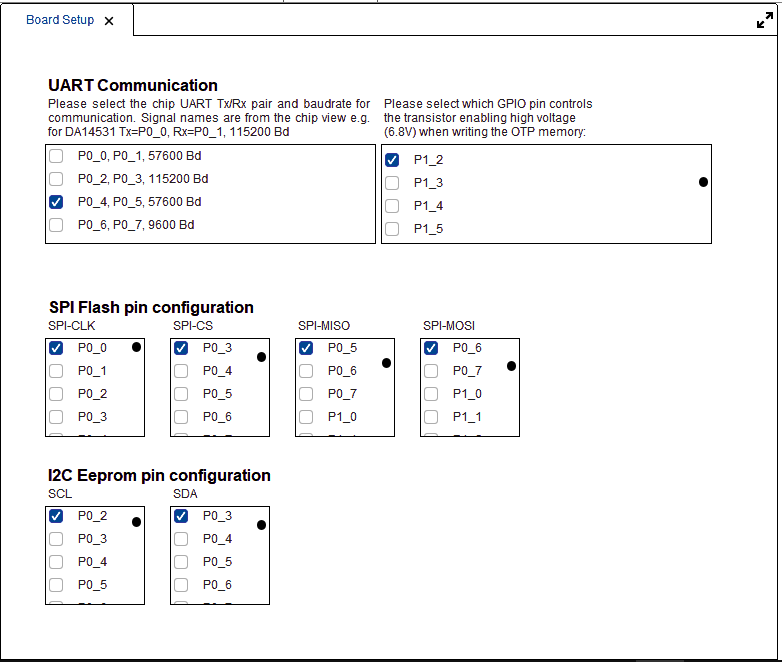Set SPI-MISO to P0_7
Screen dimensions: 782x662
[x=306, y=394]
